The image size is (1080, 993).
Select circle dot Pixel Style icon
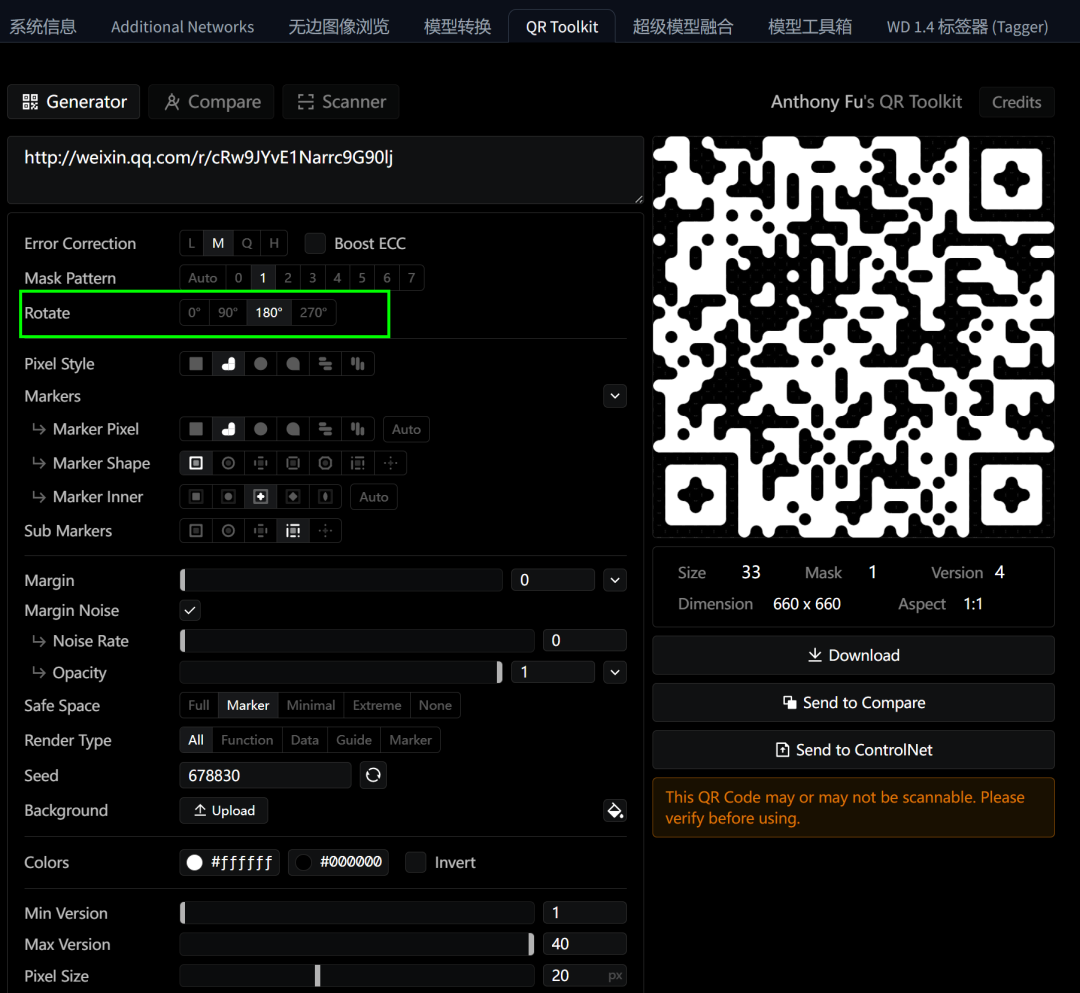click(x=260, y=364)
